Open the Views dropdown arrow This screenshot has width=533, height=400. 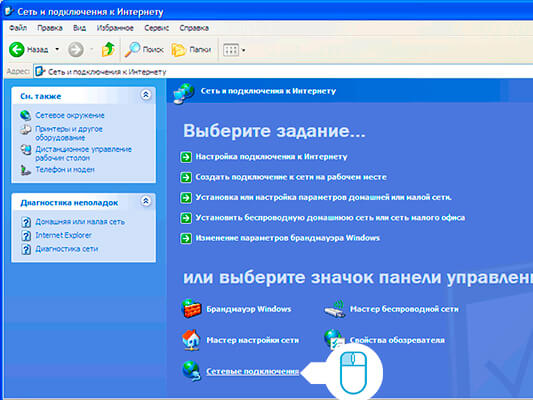pos(243,50)
